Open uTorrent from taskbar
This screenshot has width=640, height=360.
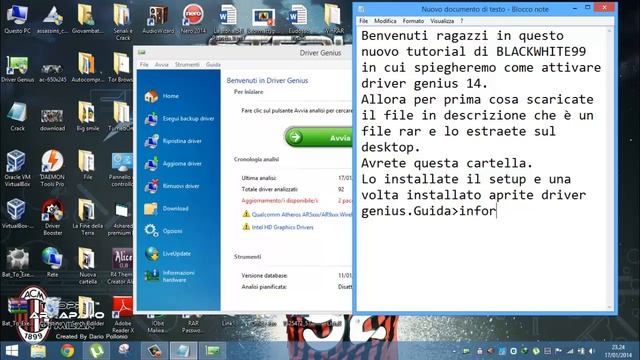coord(96,351)
